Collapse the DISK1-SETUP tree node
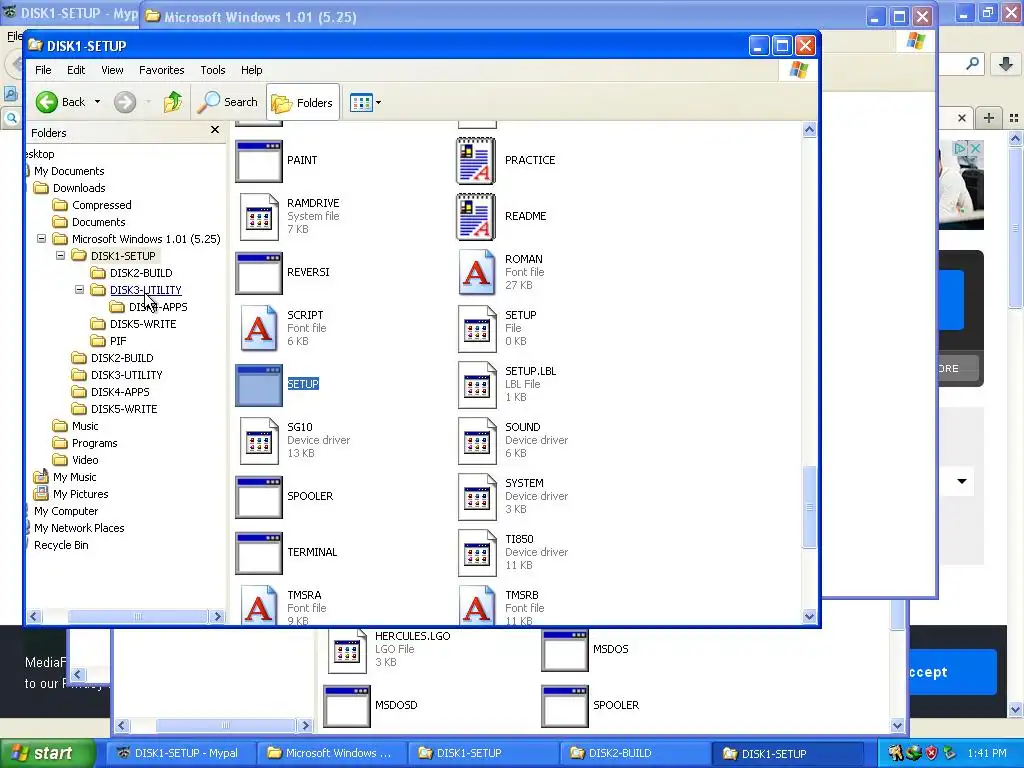This screenshot has width=1024, height=768. coord(61,256)
